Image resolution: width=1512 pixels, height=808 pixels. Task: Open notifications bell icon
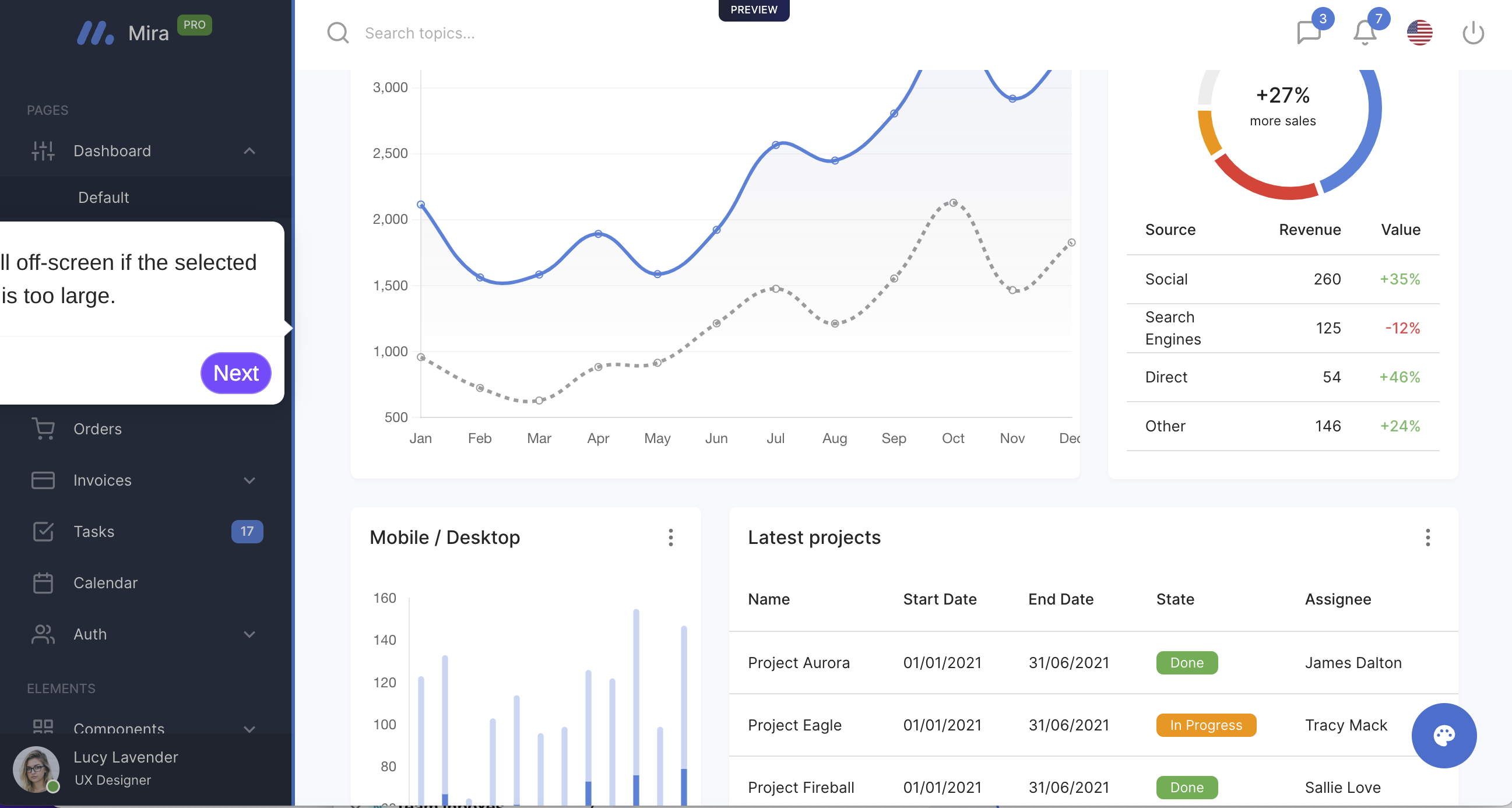click(1365, 33)
